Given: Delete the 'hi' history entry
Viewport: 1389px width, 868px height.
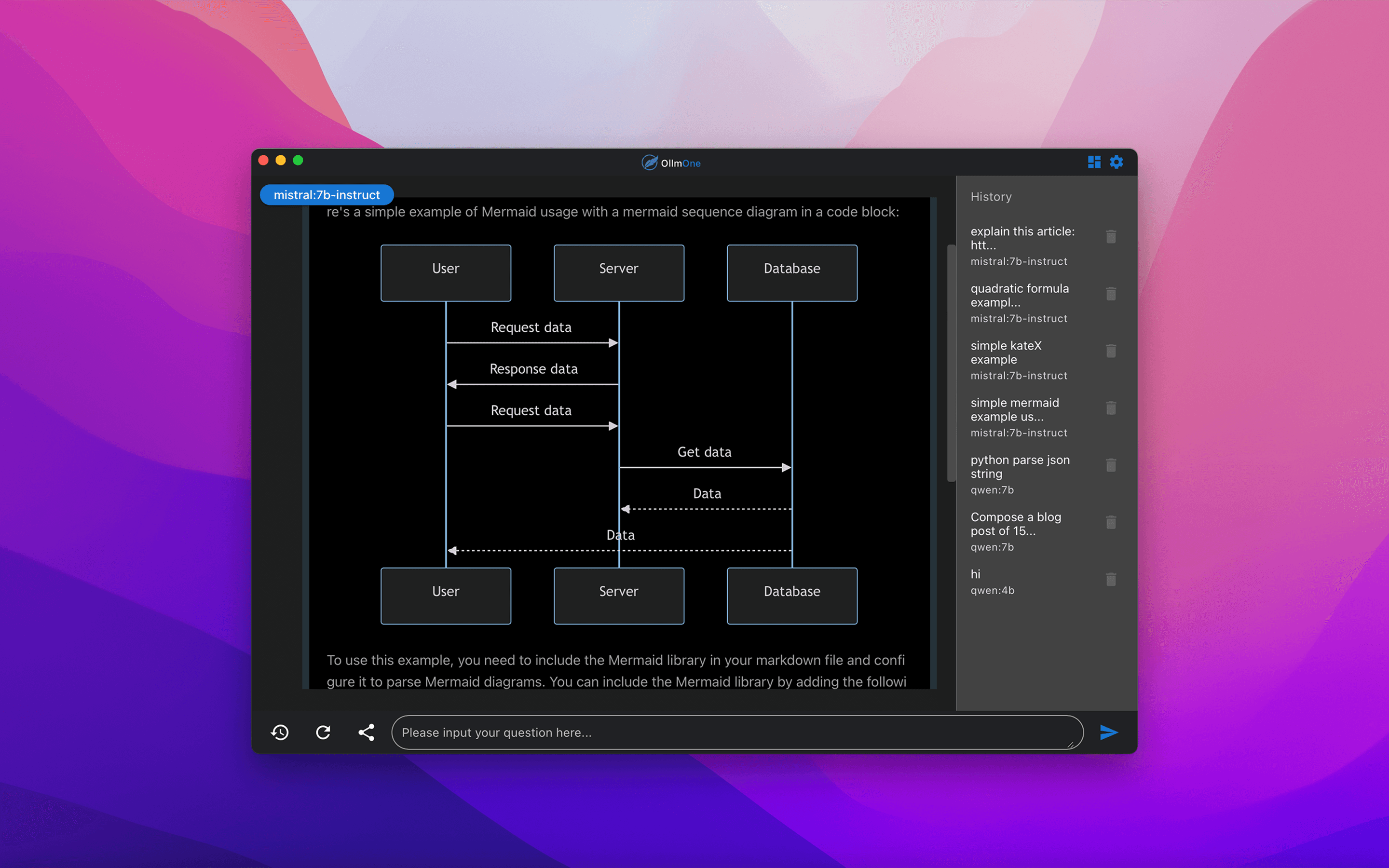Looking at the screenshot, I should pyautogui.click(x=1111, y=580).
